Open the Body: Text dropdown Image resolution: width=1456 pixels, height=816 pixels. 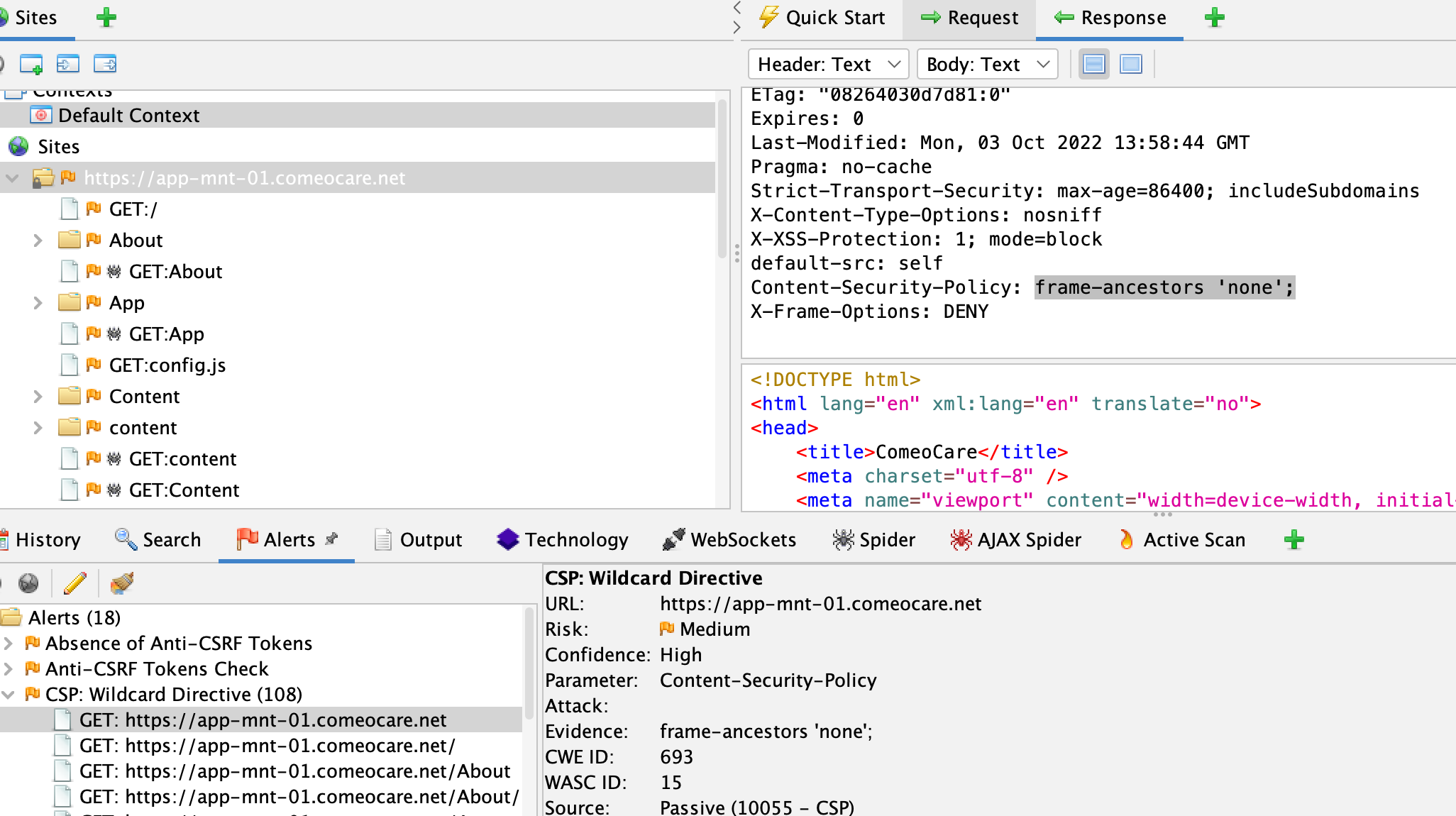coord(986,64)
